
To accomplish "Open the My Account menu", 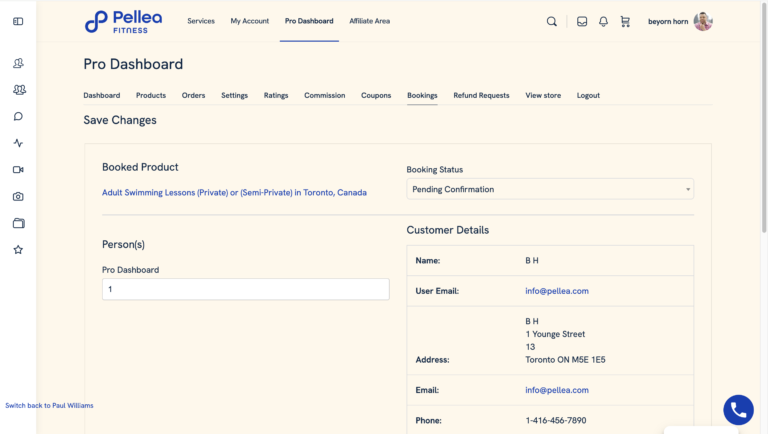I will [250, 21].
